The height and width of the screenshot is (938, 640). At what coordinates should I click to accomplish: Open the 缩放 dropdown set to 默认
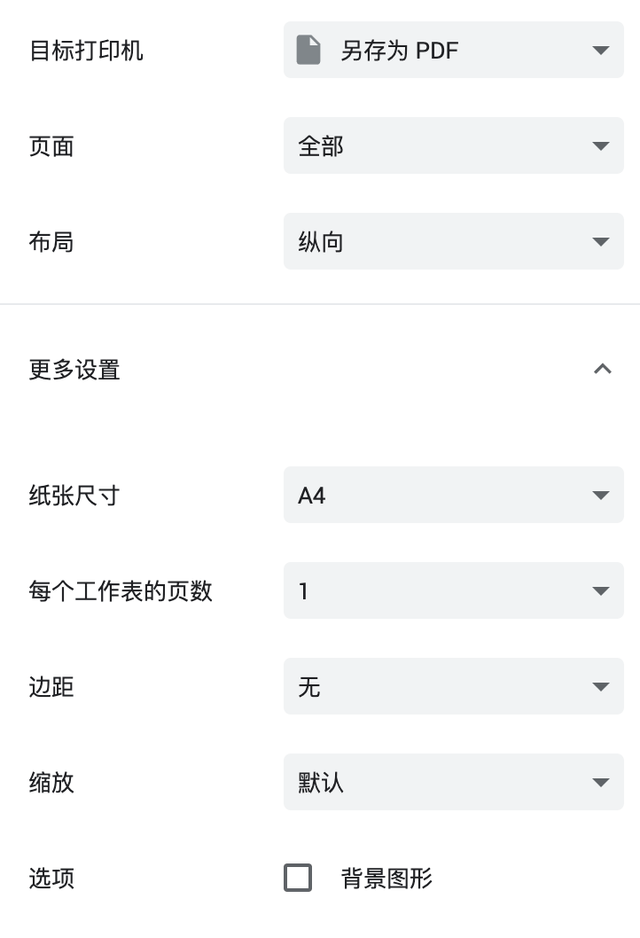point(453,782)
